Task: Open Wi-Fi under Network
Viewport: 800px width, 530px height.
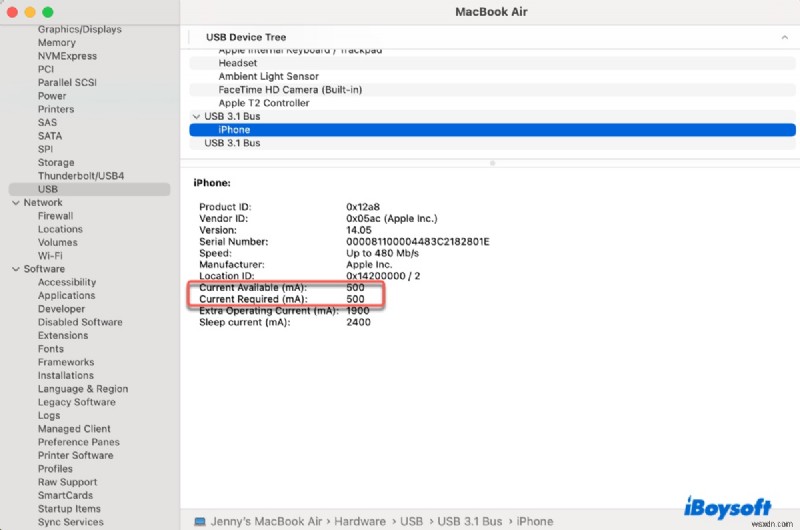Action: click(50, 256)
